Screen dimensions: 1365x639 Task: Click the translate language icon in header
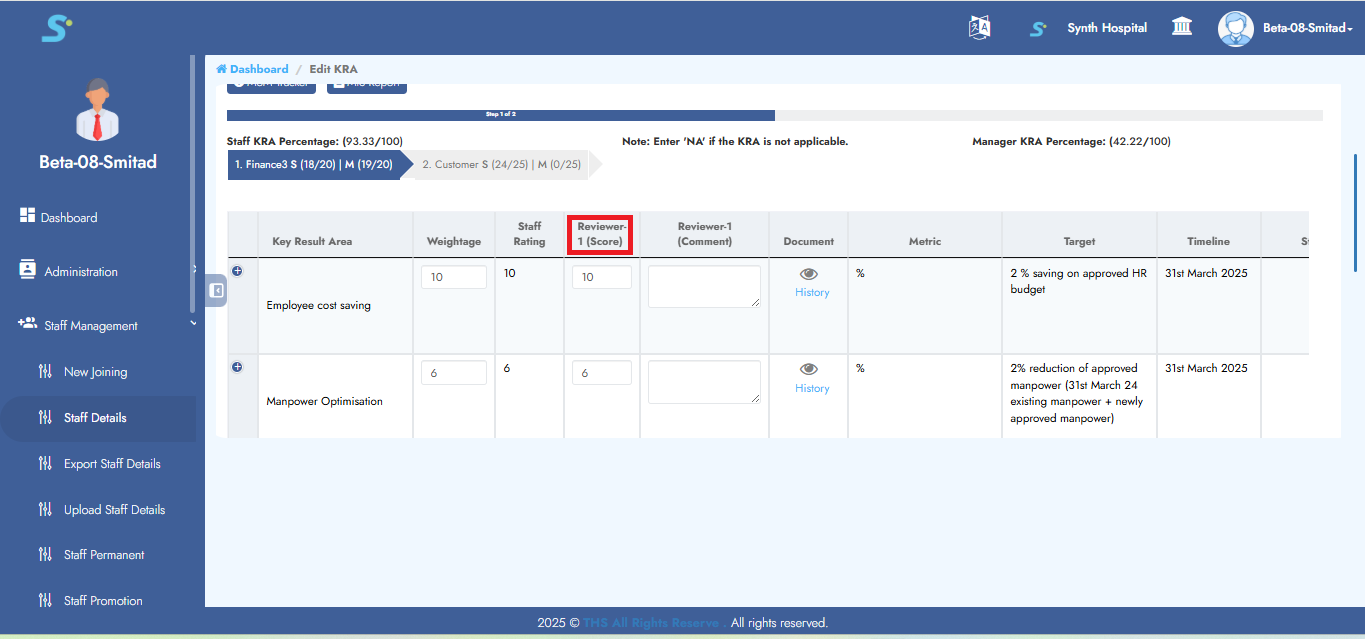pos(979,28)
